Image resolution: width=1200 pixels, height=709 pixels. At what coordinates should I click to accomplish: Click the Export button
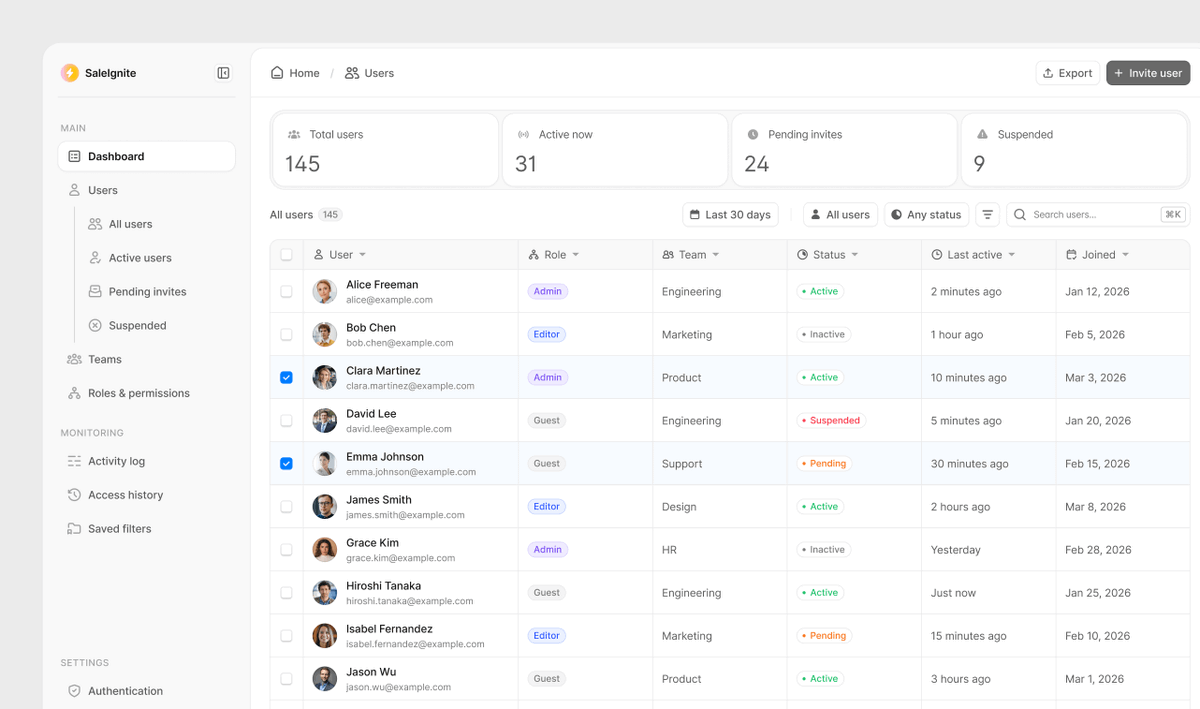point(1067,73)
